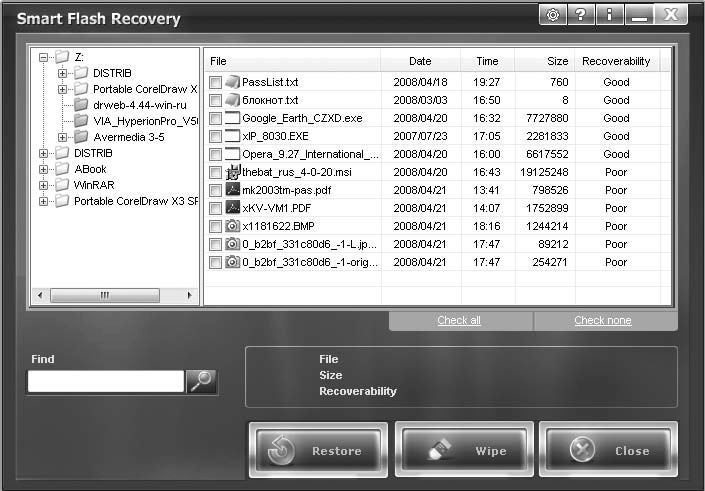
Task: Click the блокнот.txt file icon
Action: (232, 100)
